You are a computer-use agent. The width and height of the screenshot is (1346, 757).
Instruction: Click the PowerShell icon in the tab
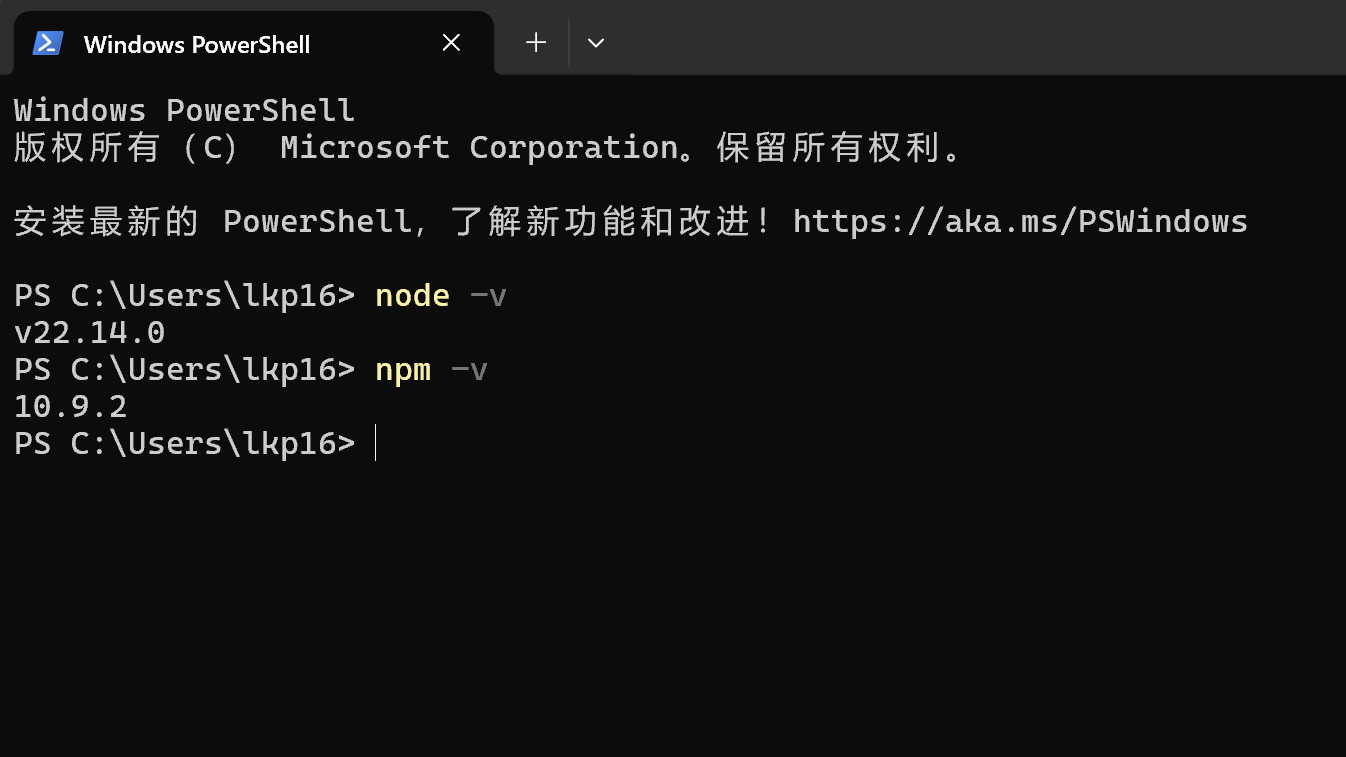coord(48,43)
